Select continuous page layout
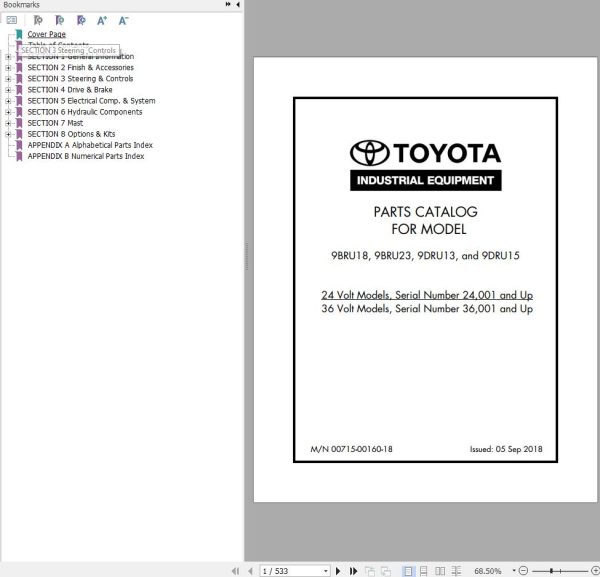The width and height of the screenshot is (600, 577). point(424,571)
